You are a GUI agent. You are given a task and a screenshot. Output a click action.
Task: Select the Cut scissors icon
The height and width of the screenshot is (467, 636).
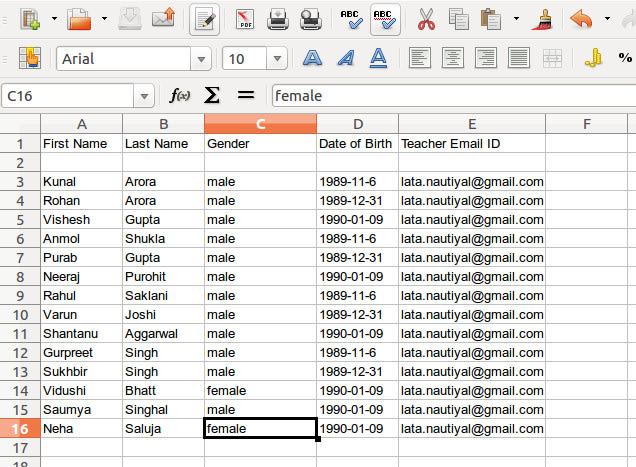point(427,19)
